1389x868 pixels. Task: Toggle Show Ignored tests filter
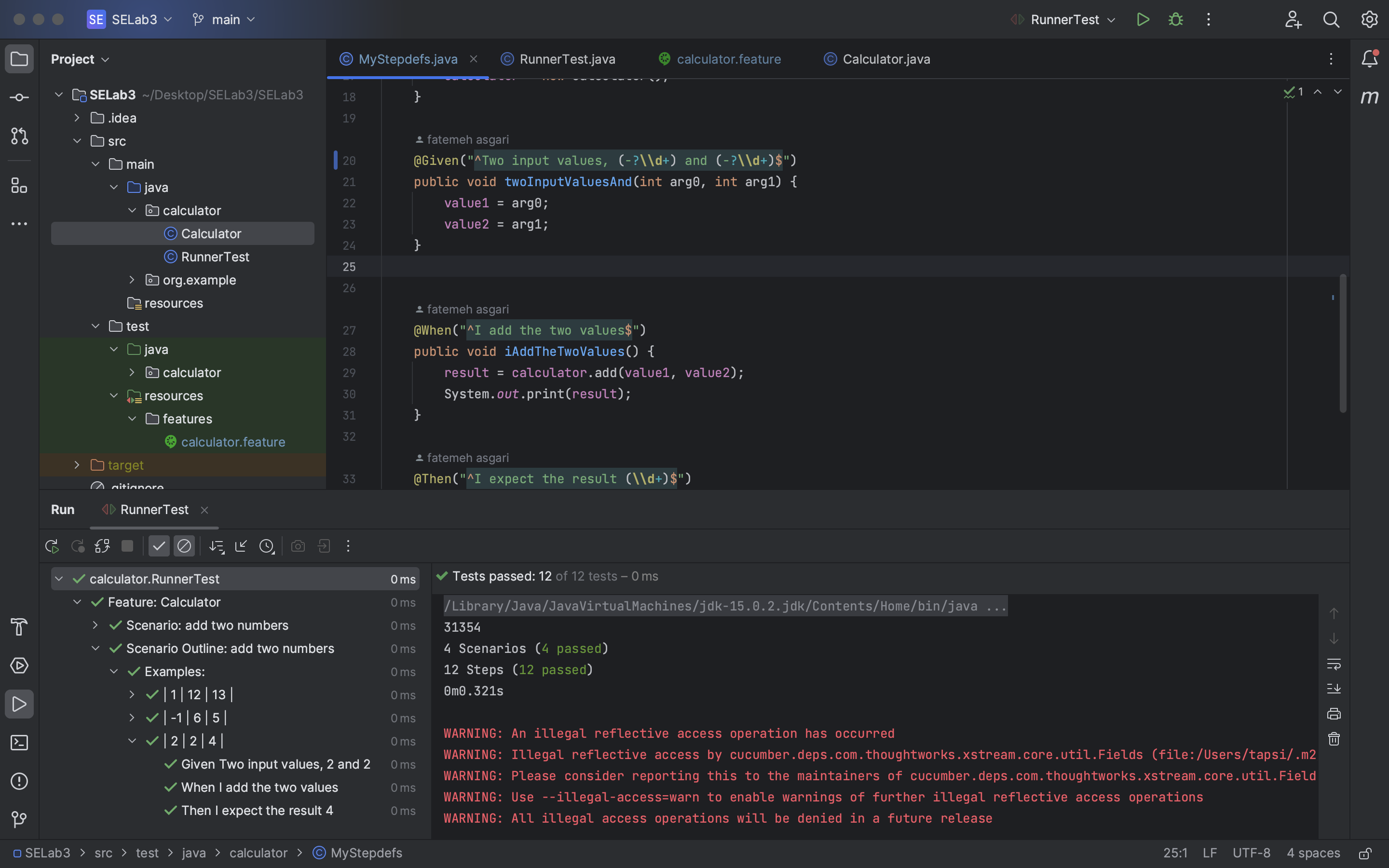click(x=184, y=546)
